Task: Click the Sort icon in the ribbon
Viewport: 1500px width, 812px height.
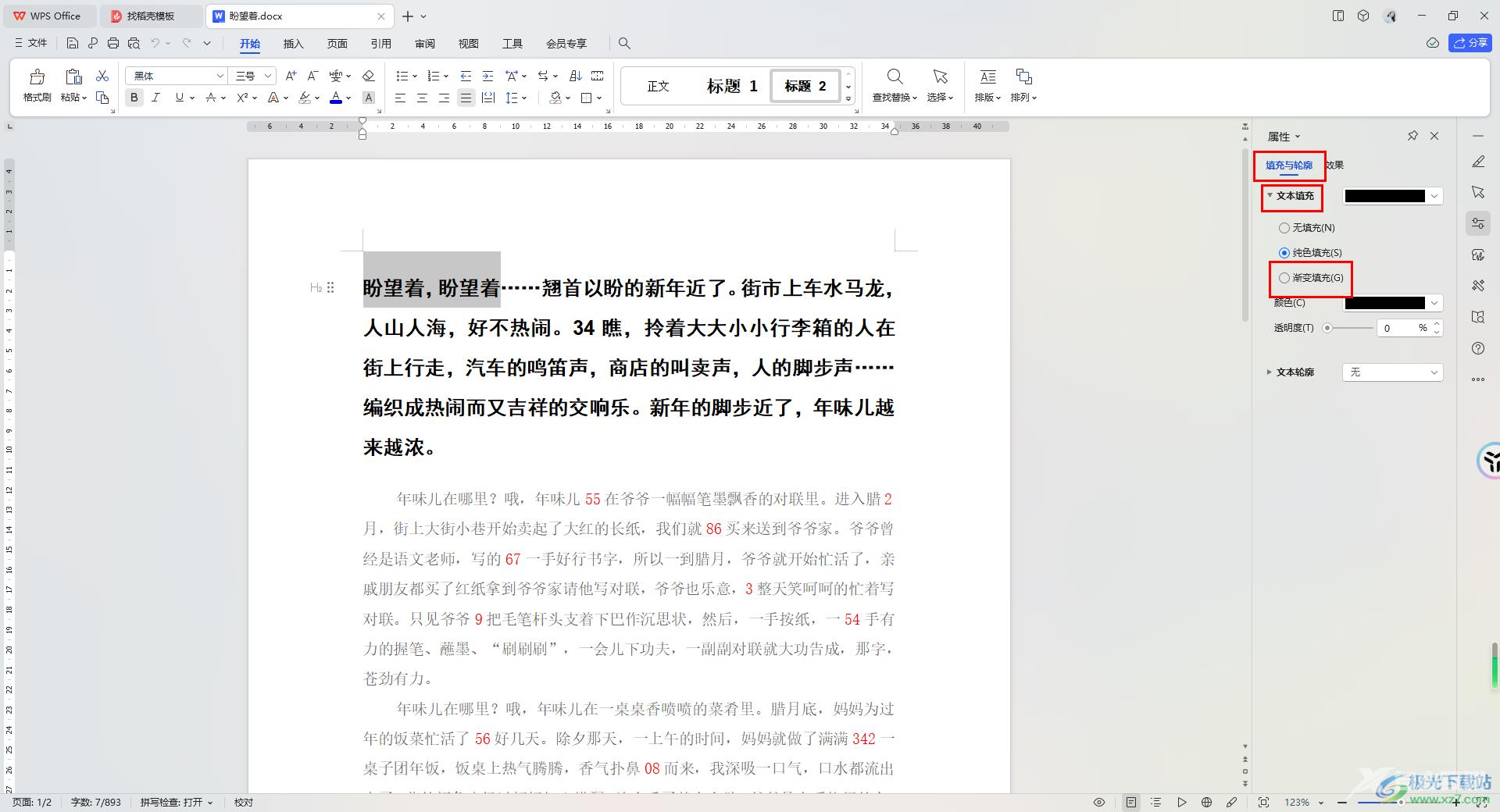Action: 576,76
